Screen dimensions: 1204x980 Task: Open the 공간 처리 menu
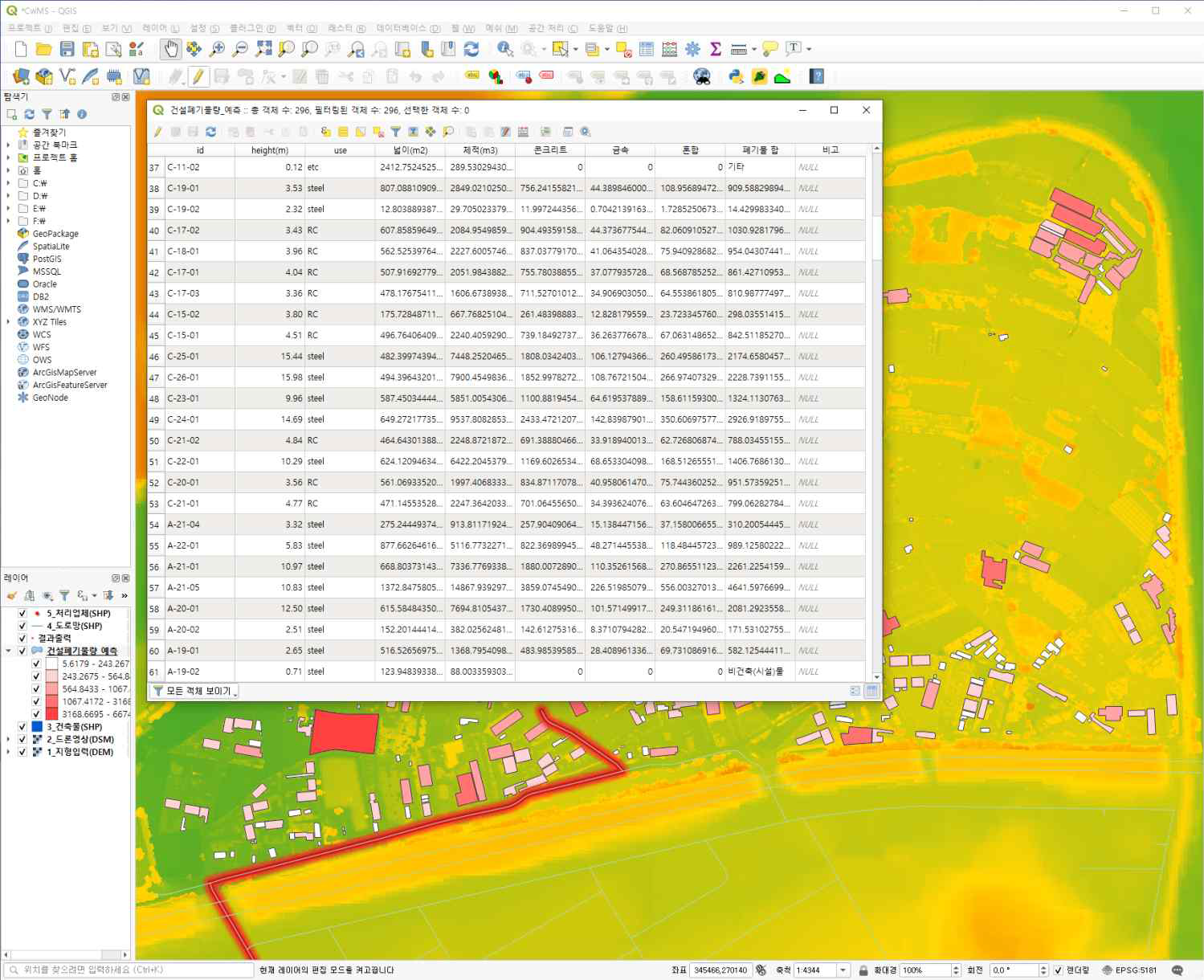click(553, 28)
